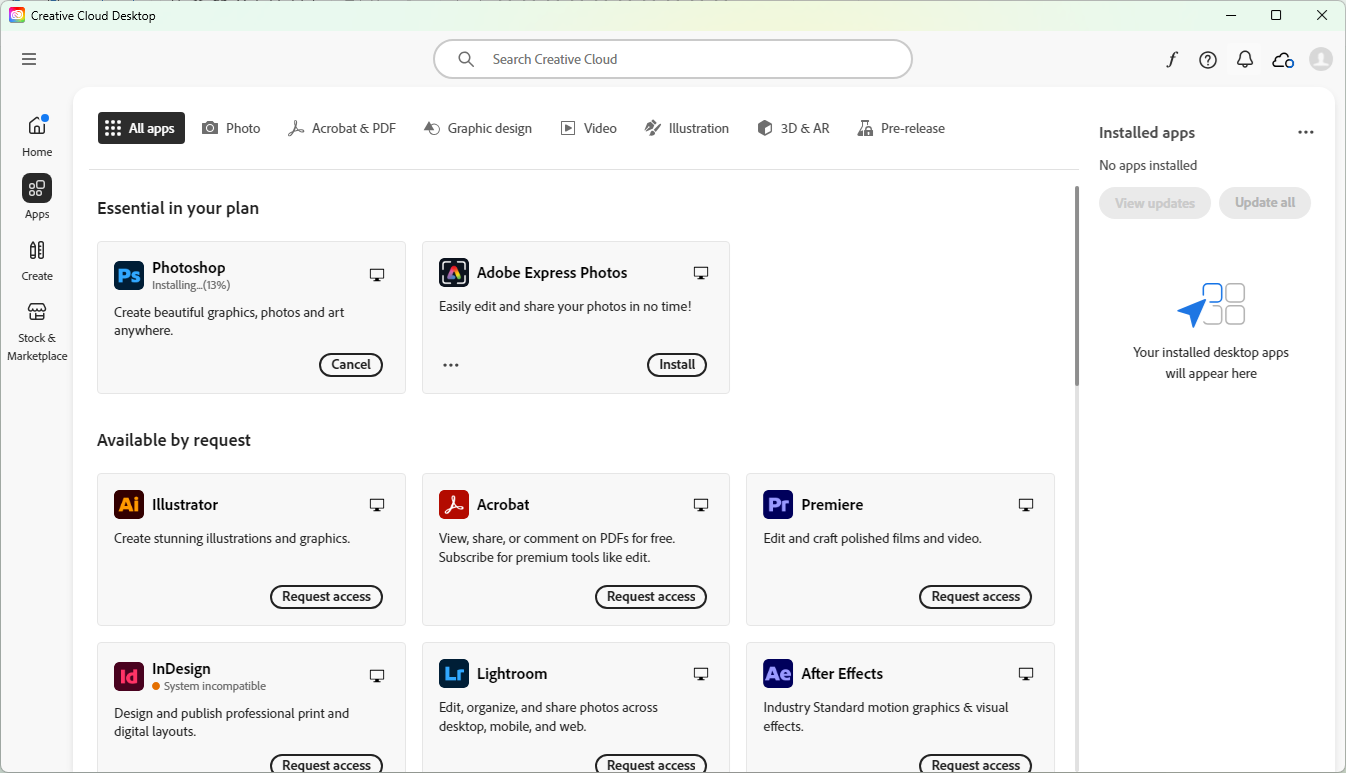Image resolution: width=1346 pixels, height=773 pixels.
Task: Open the Installed apps options ellipsis
Action: click(x=1306, y=131)
